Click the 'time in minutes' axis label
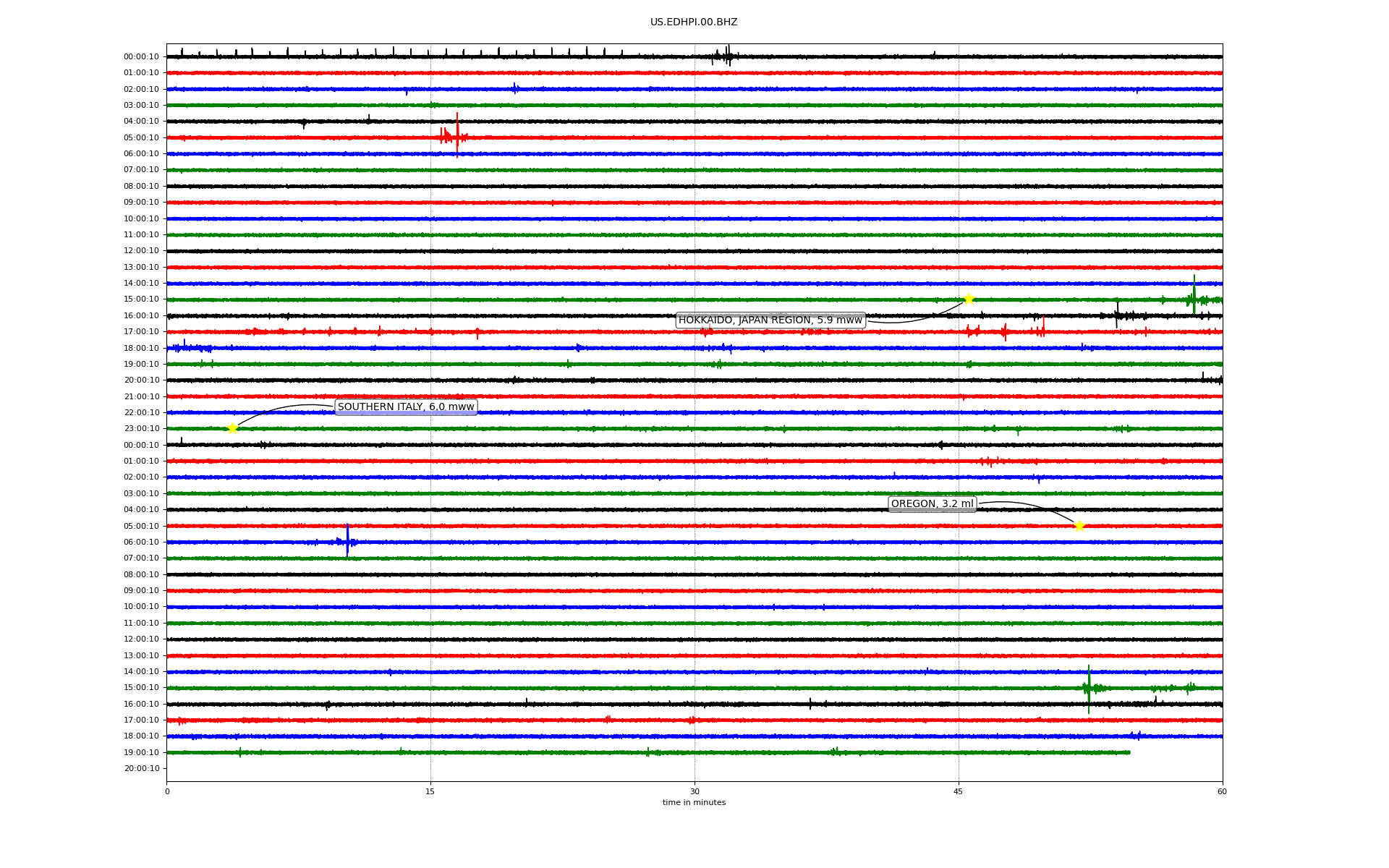 pyautogui.click(x=693, y=802)
